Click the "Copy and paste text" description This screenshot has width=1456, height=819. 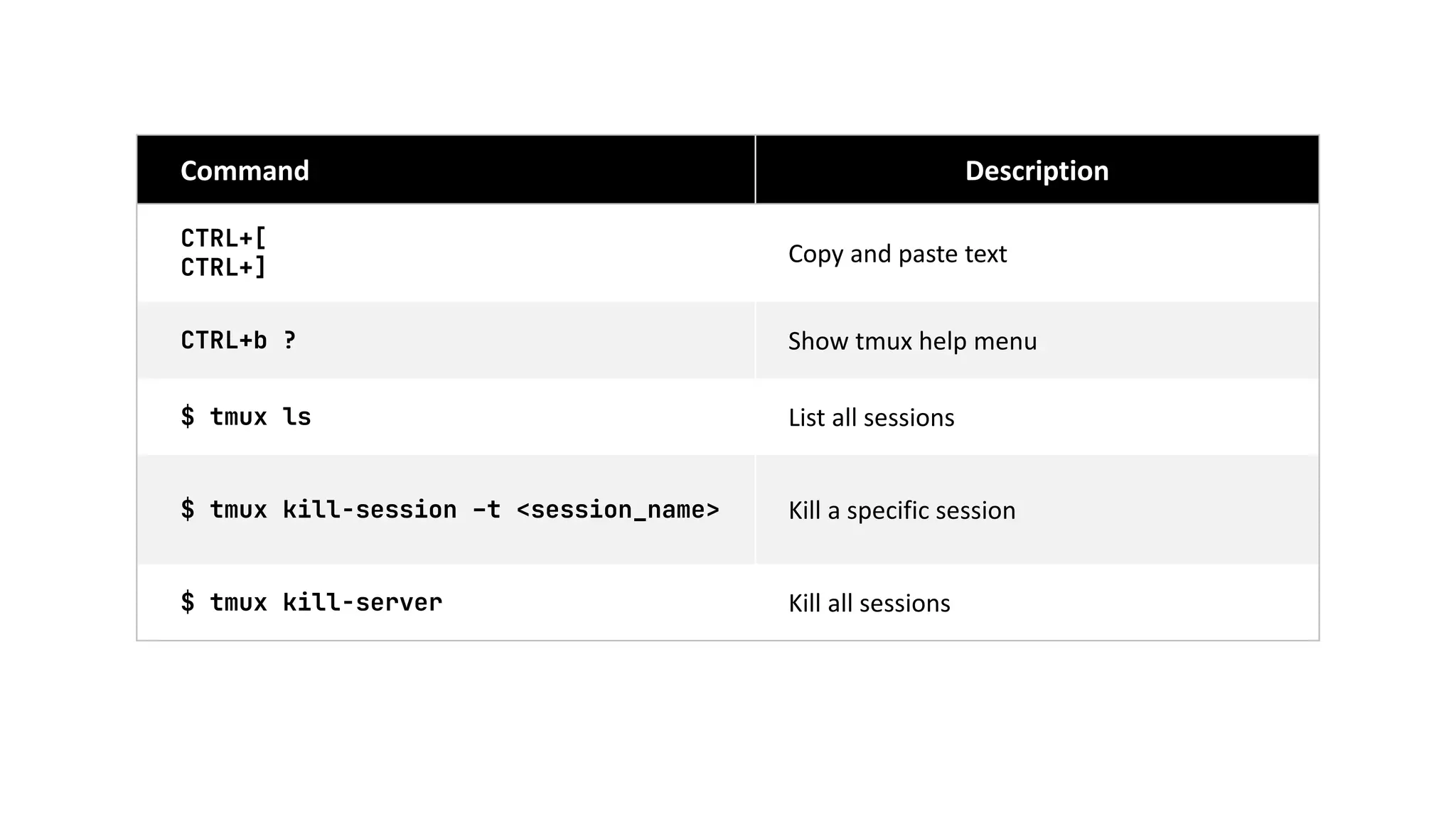(x=897, y=254)
